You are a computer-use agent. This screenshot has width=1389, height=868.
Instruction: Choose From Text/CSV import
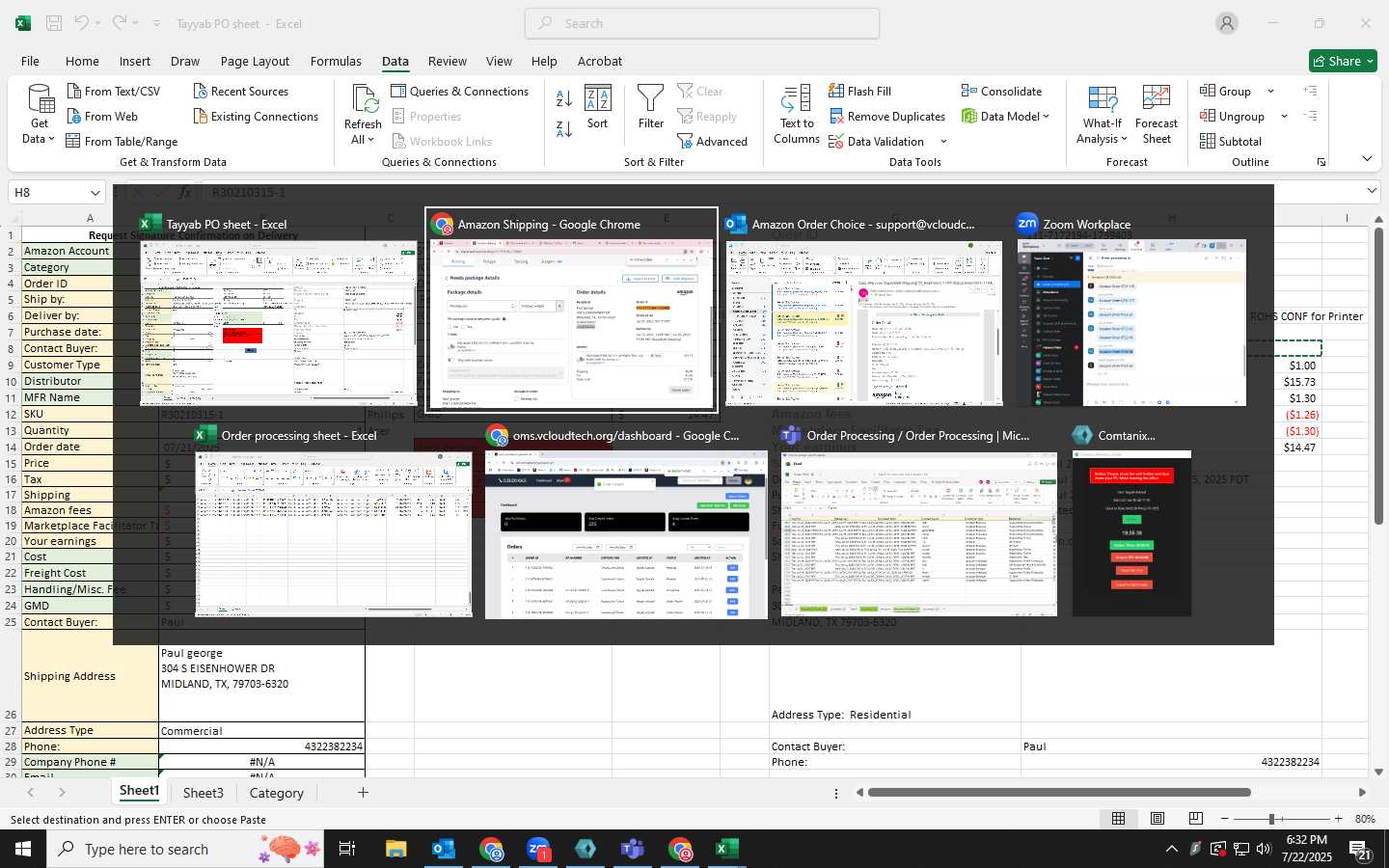pos(113,91)
